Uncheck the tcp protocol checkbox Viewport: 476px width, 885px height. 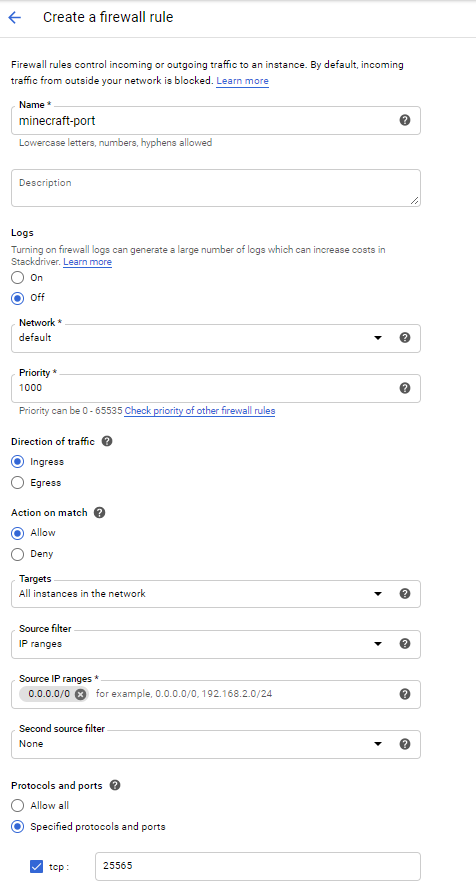click(36, 866)
